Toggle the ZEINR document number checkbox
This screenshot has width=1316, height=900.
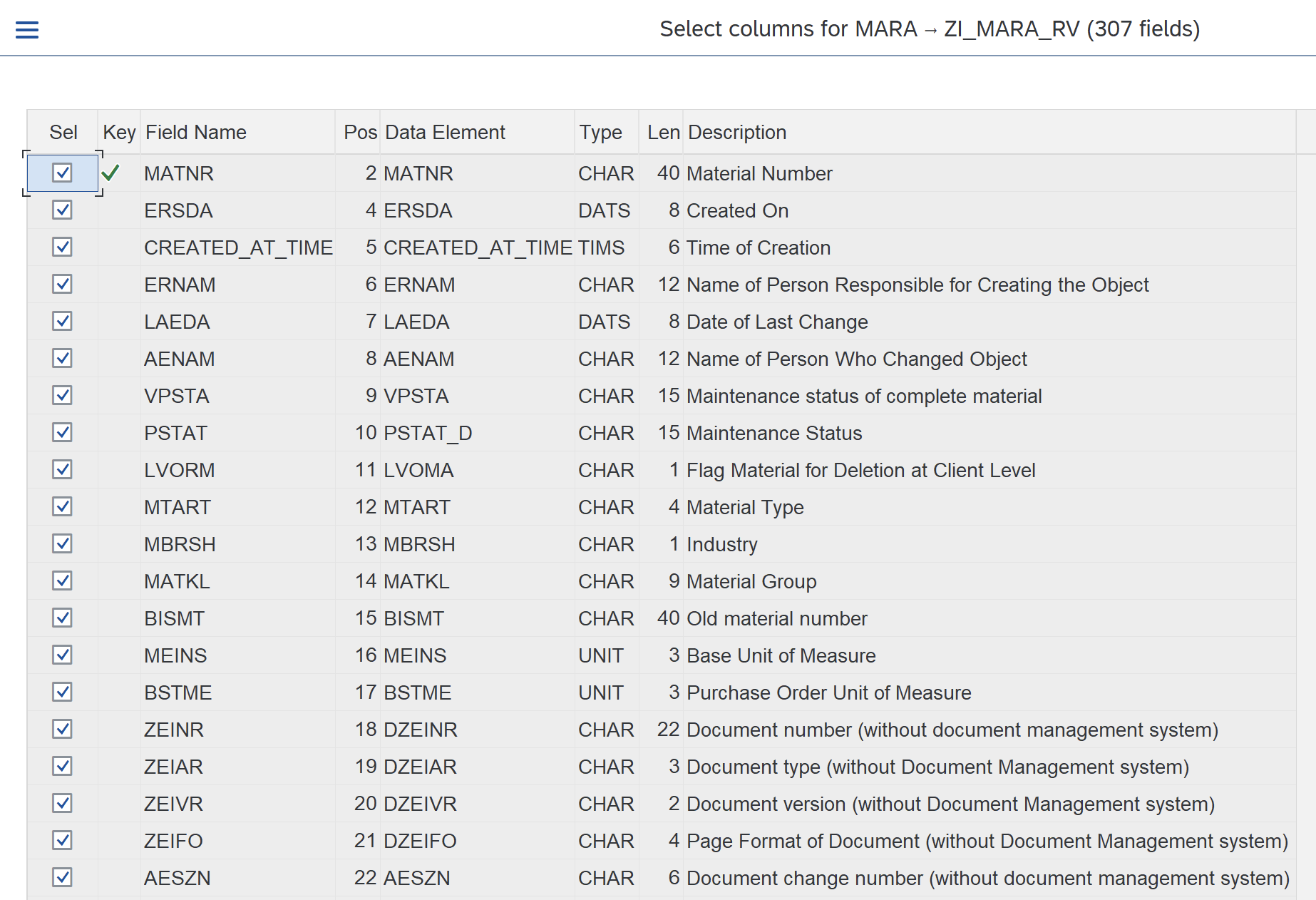(62, 730)
